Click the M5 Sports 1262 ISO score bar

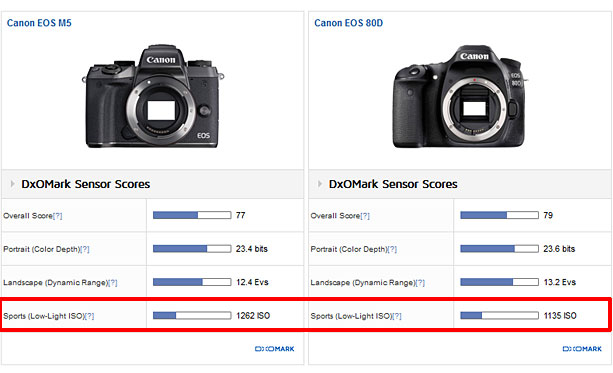(x=192, y=316)
